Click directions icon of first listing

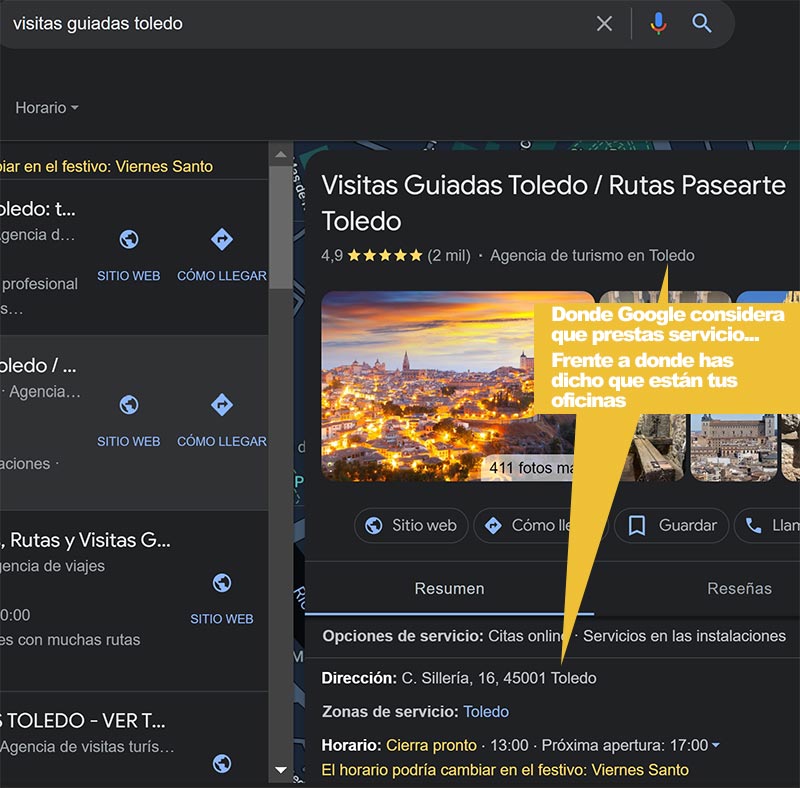pos(221,240)
